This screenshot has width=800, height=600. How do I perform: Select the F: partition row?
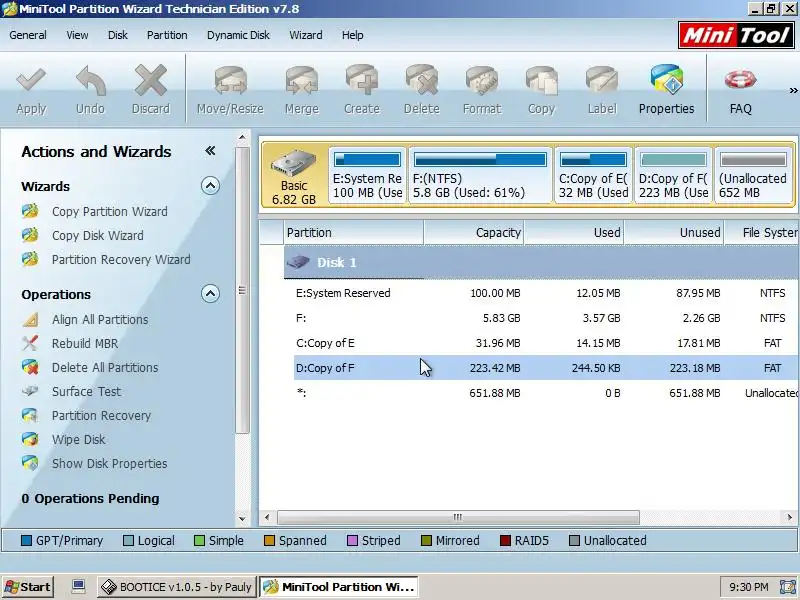546,318
